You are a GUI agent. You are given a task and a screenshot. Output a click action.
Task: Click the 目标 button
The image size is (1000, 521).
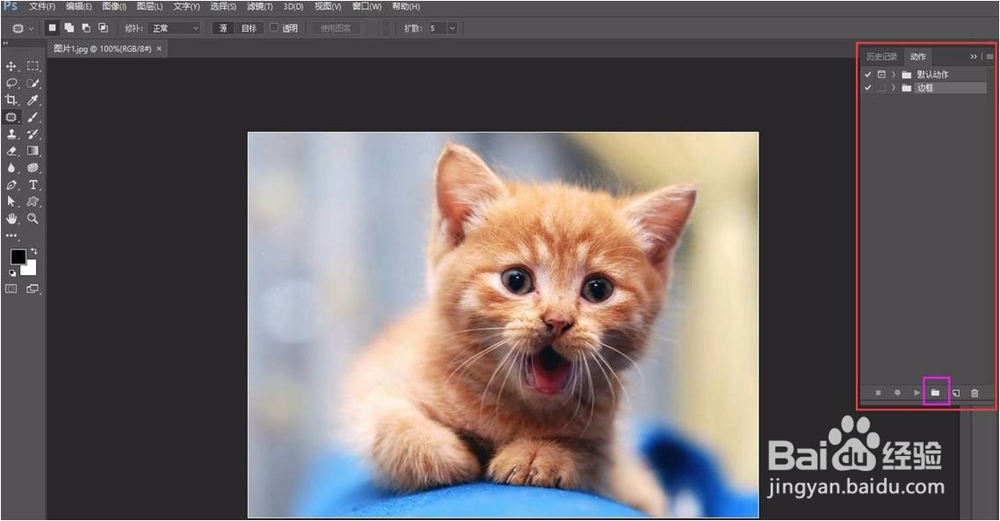249,28
